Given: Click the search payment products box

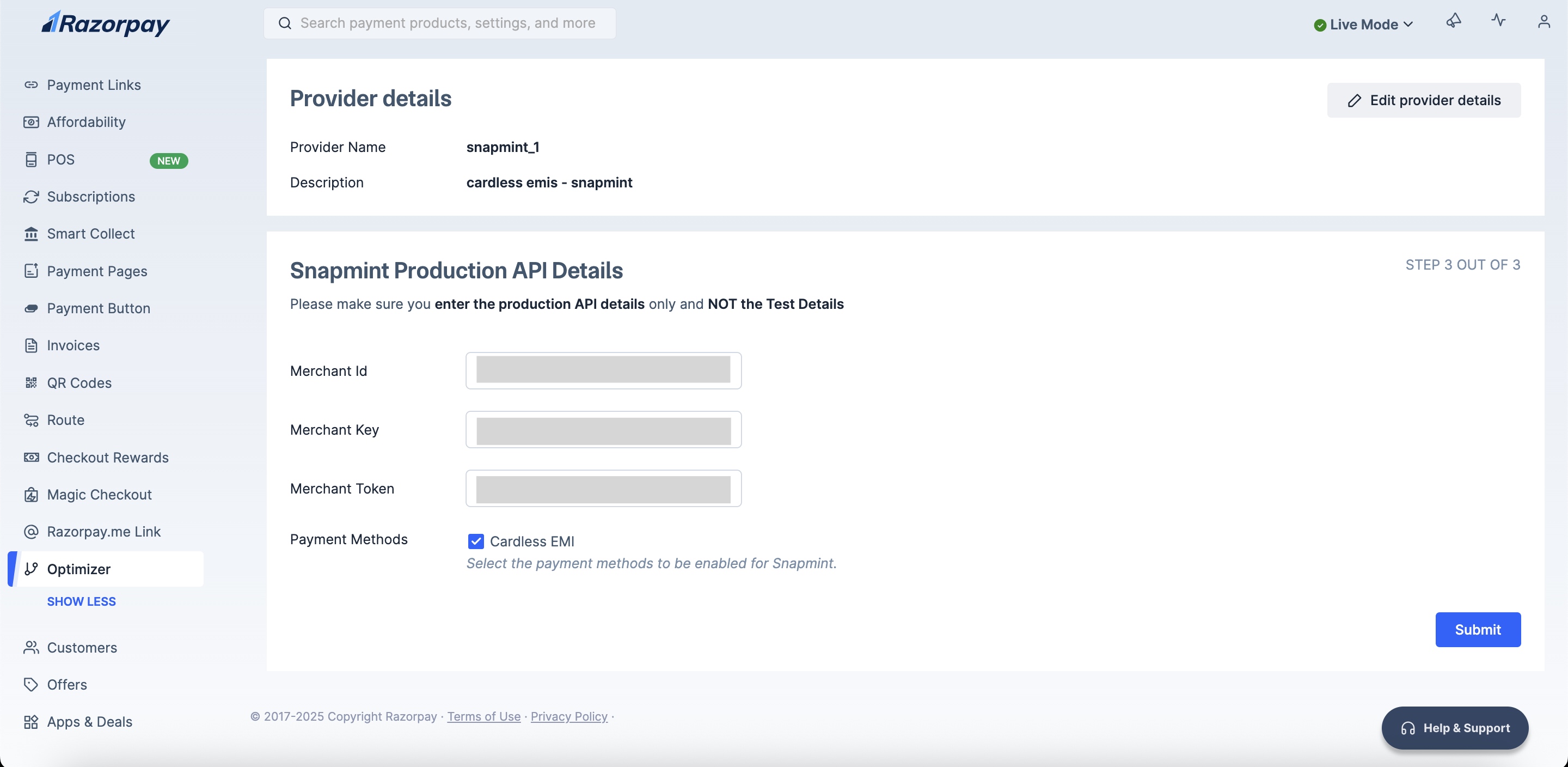Looking at the screenshot, I should [439, 23].
